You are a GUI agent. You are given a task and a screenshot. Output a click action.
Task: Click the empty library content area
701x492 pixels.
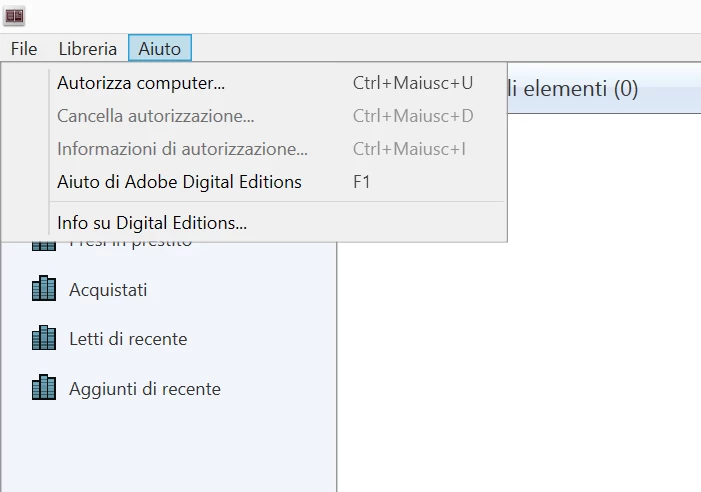(520, 320)
